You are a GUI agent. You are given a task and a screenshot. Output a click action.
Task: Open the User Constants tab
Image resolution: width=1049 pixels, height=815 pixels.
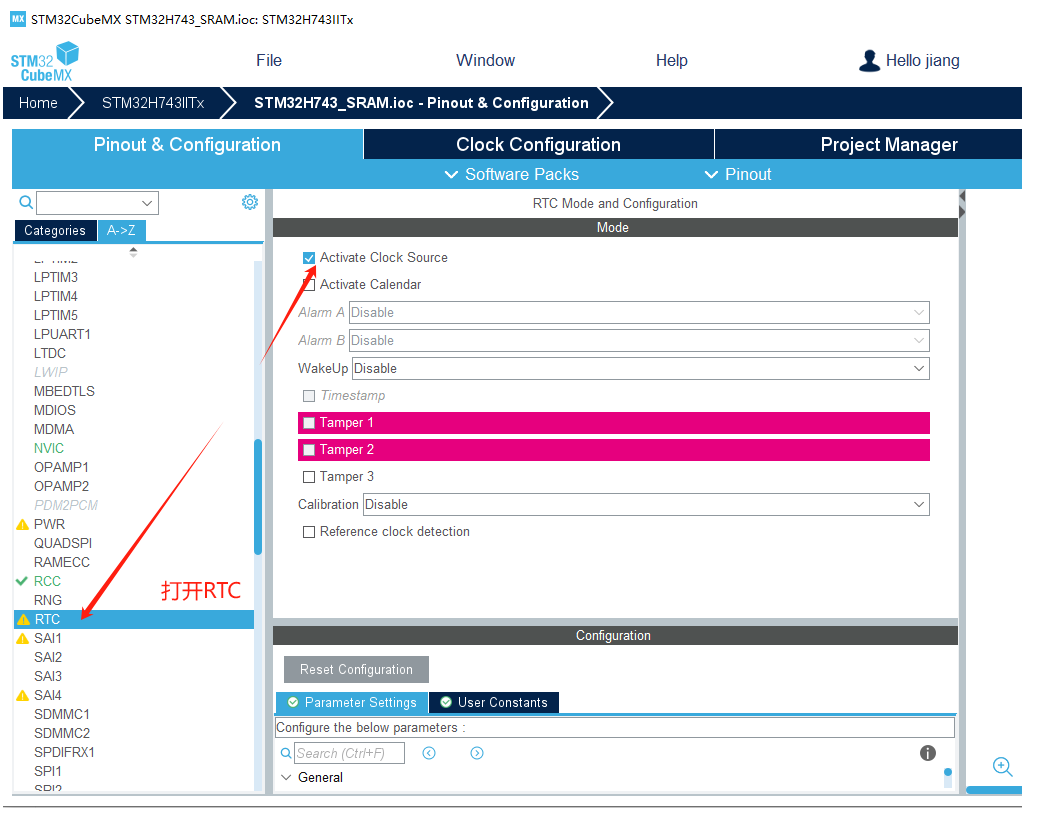(494, 703)
